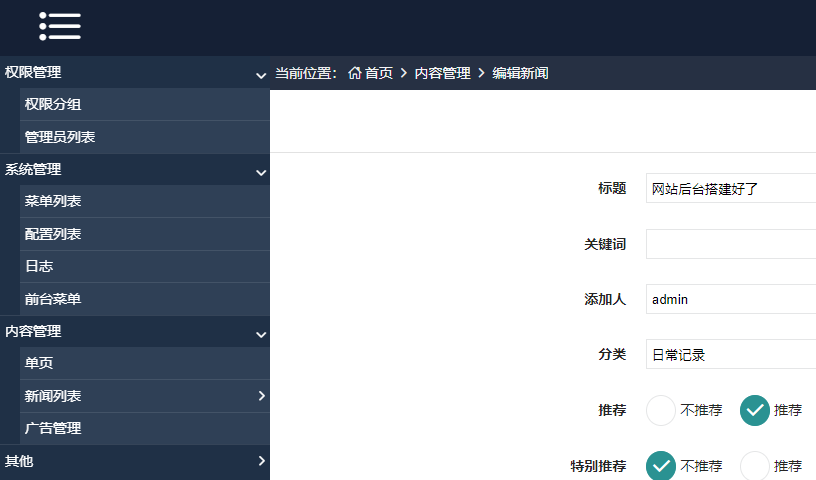Open 配置列表 in sidebar
The image size is (816, 480).
click(53, 234)
